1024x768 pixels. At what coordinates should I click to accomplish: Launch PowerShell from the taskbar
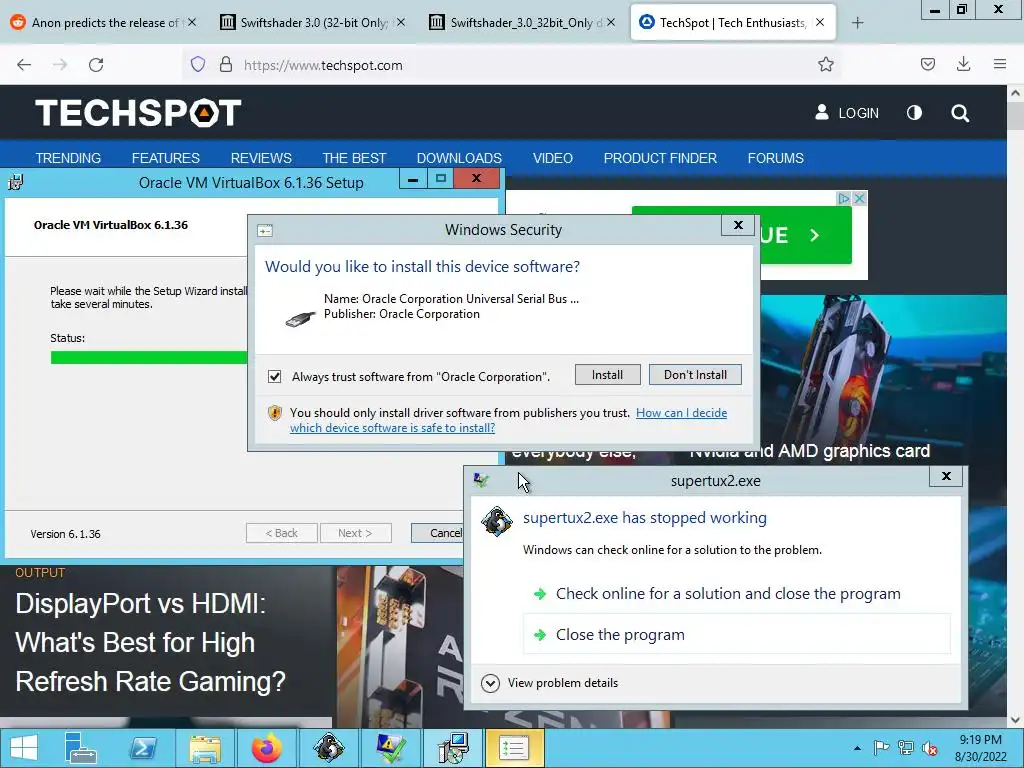(143, 748)
